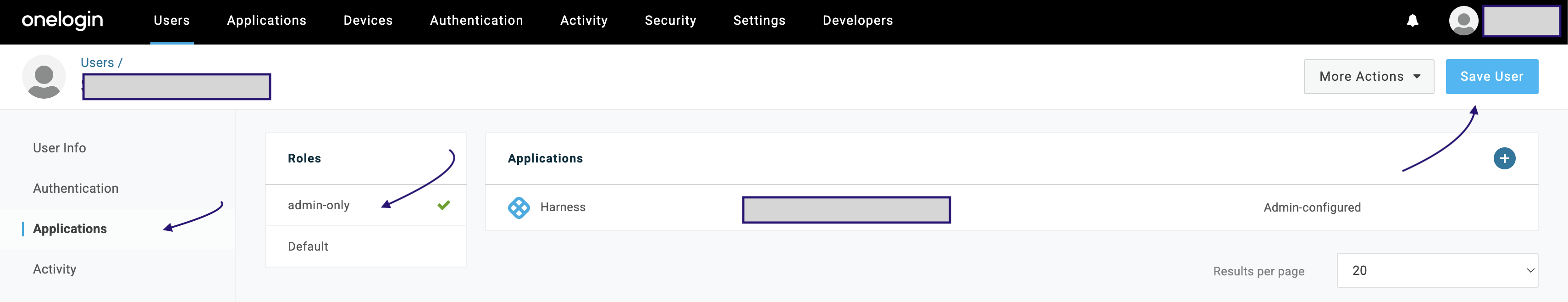The image size is (1568, 302).
Task: Expand the results per page selector
Action: tap(1436, 270)
